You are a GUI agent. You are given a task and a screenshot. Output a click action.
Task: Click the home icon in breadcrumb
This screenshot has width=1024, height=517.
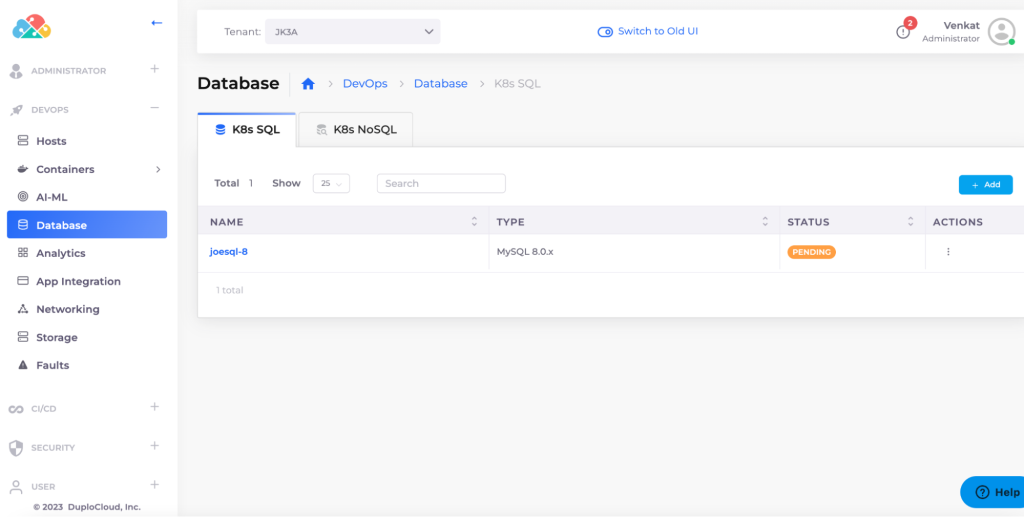coord(308,84)
